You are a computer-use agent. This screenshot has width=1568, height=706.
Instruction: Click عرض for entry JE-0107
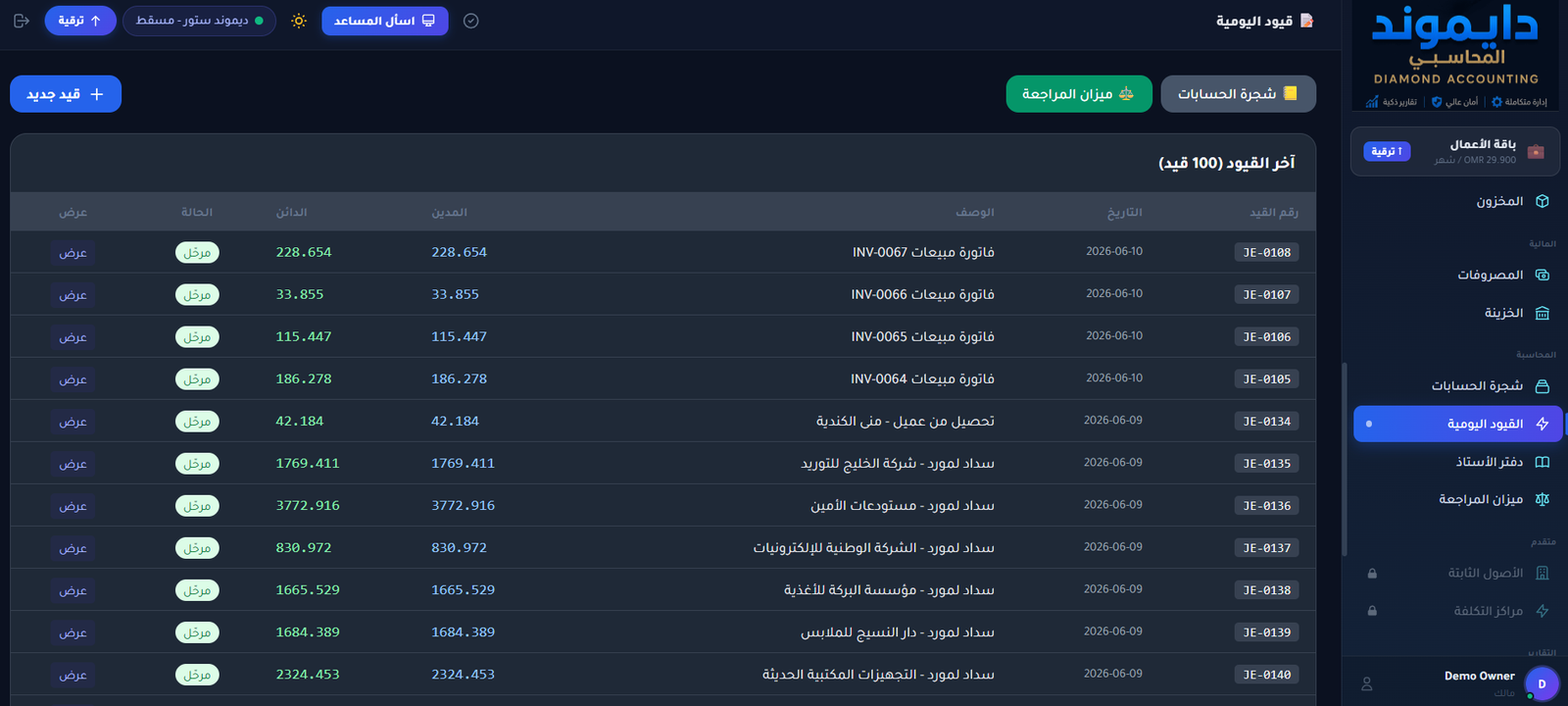(x=73, y=295)
